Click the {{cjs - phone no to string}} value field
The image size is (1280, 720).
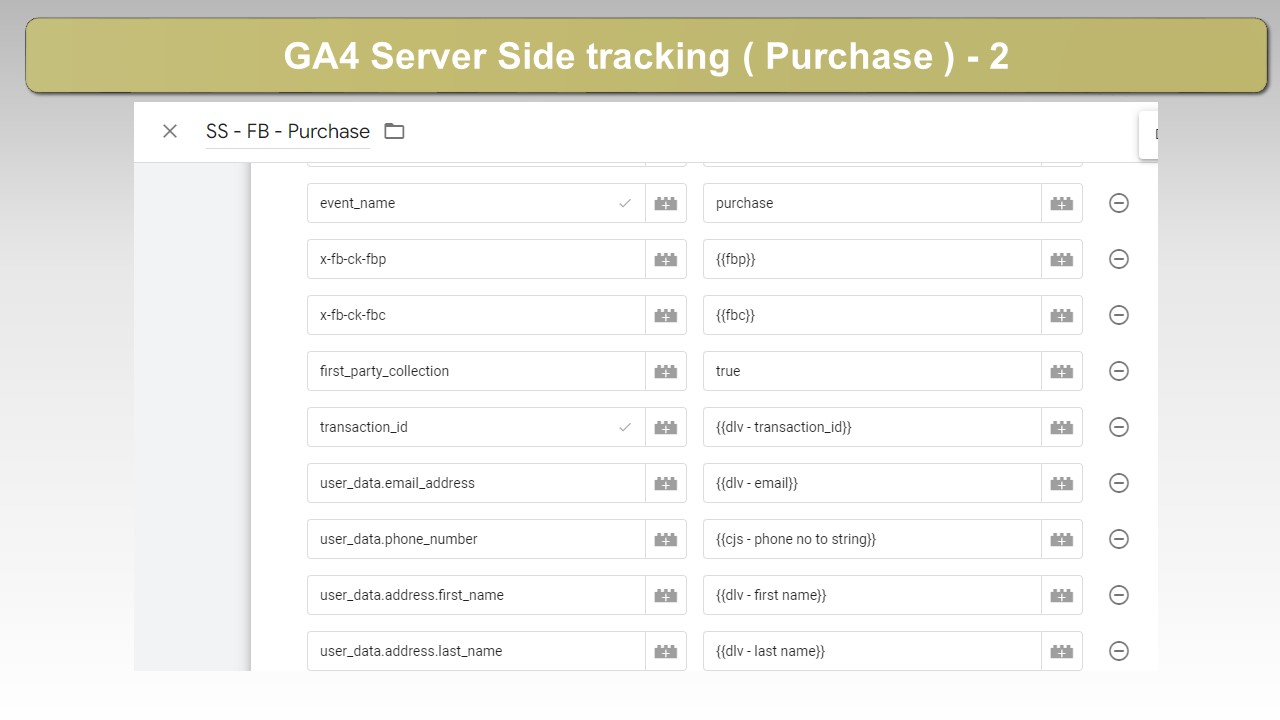point(872,539)
